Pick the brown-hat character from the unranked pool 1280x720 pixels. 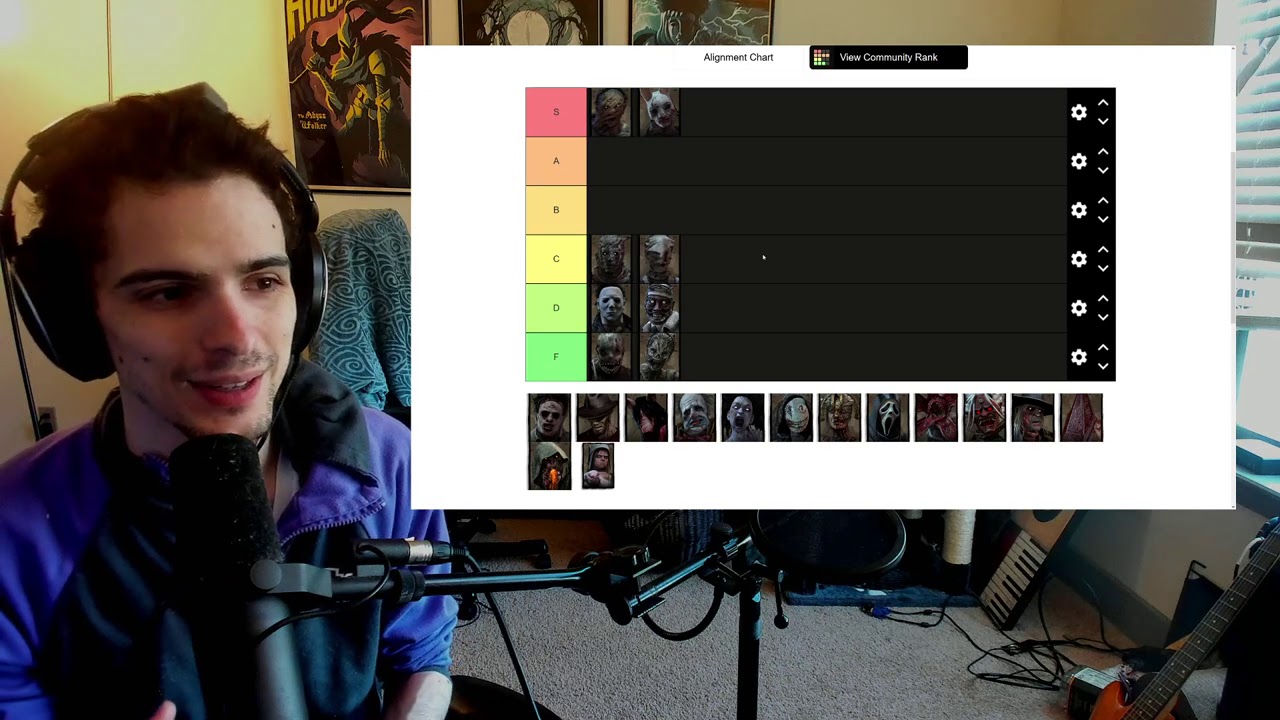pos(597,417)
